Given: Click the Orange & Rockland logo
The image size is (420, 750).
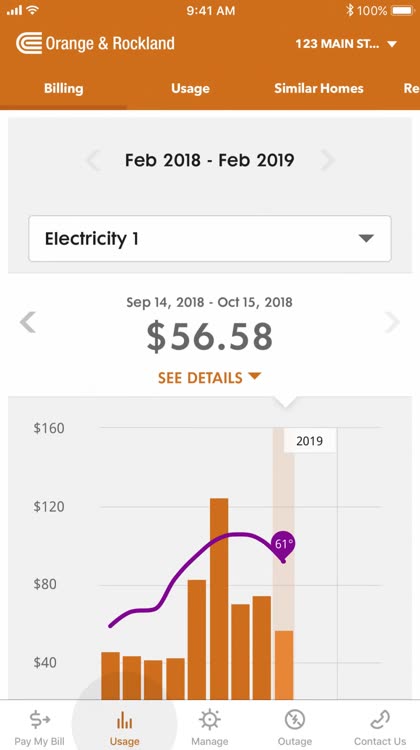Looking at the screenshot, I should [x=95, y=44].
